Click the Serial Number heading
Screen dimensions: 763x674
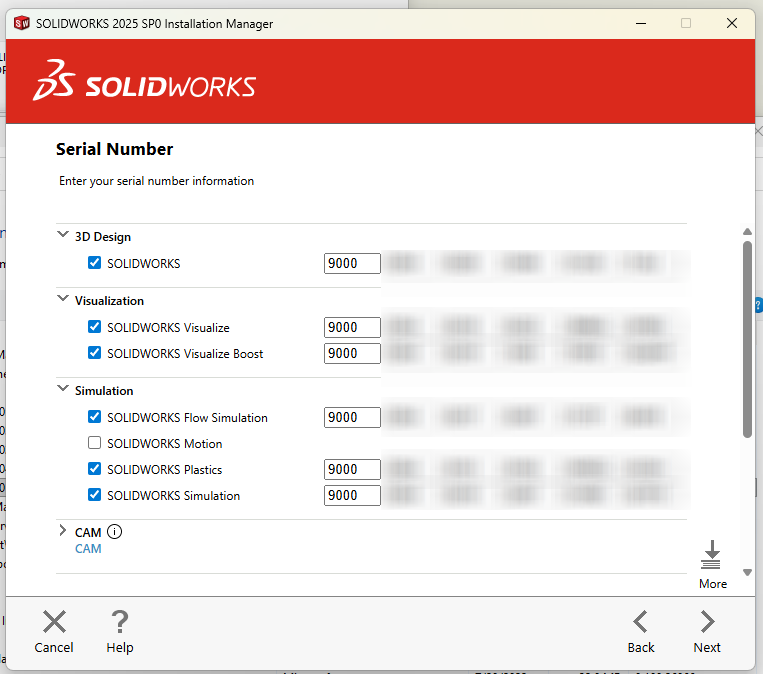(114, 149)
